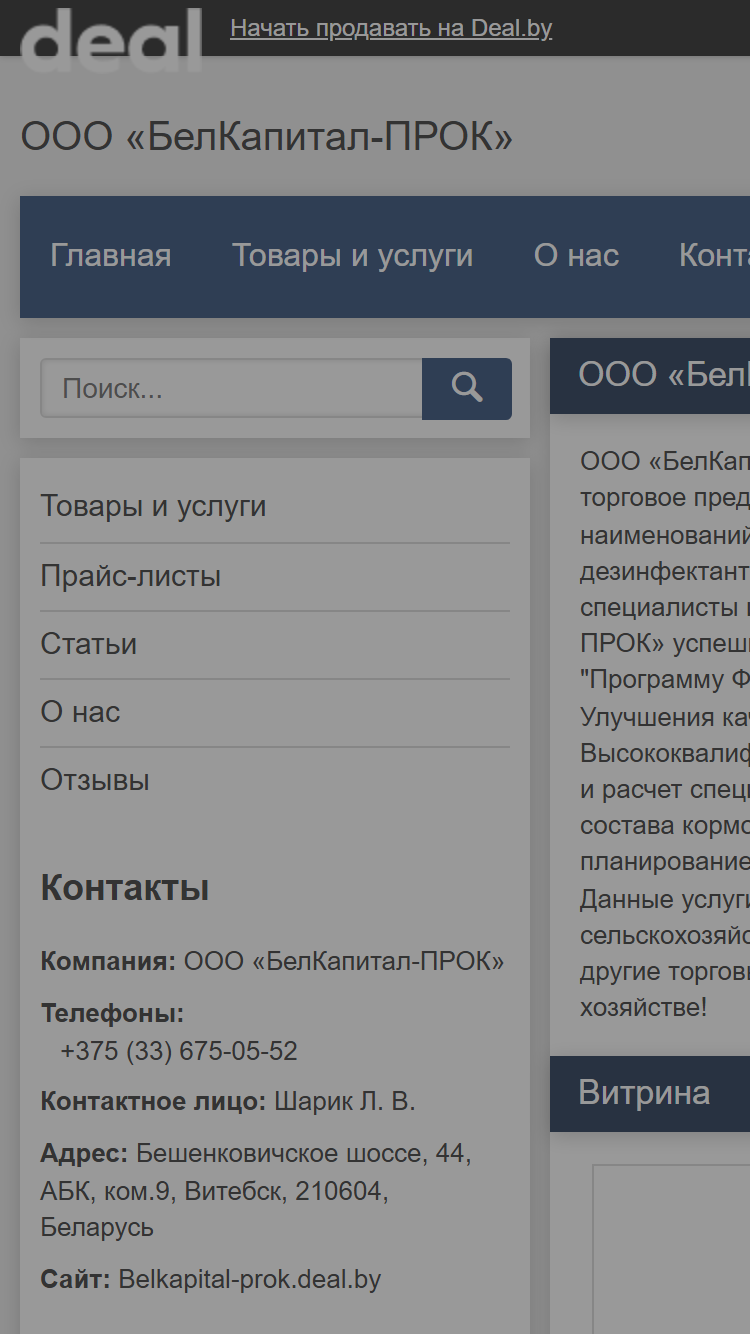Click company title ООО «БелКапитал-ПРОК» heading
This screenshot has height=1334, width=750.
click(267, 137)
